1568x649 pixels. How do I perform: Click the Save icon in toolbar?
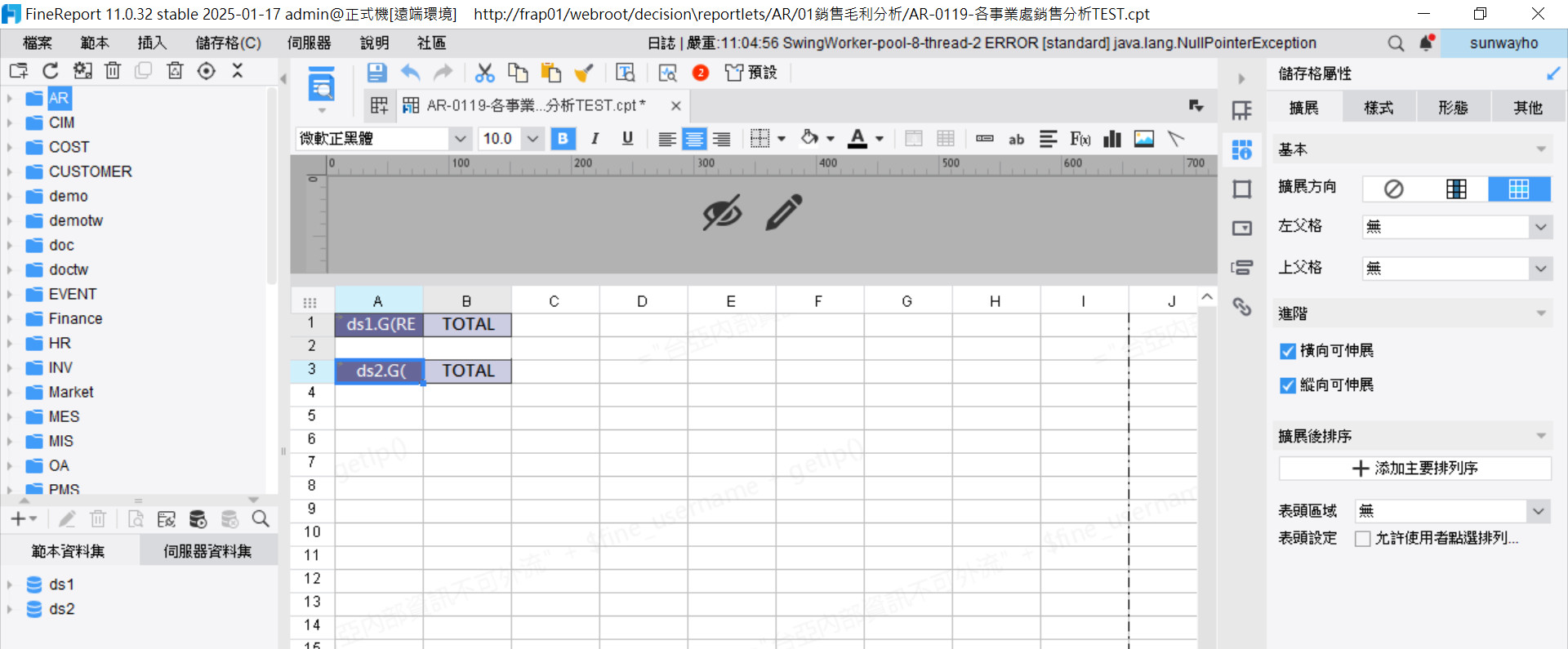pyautogui.click(x=376, y=73)
